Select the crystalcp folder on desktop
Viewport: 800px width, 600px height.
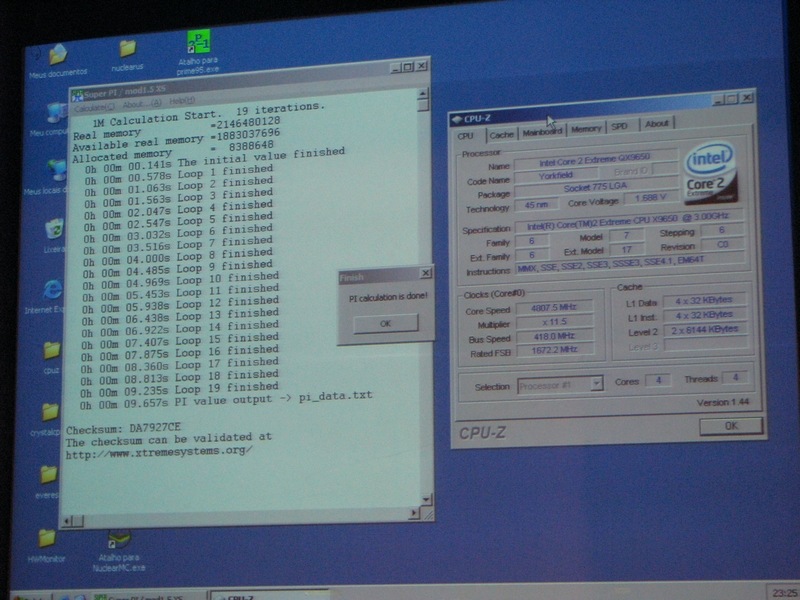coord(50,411)
